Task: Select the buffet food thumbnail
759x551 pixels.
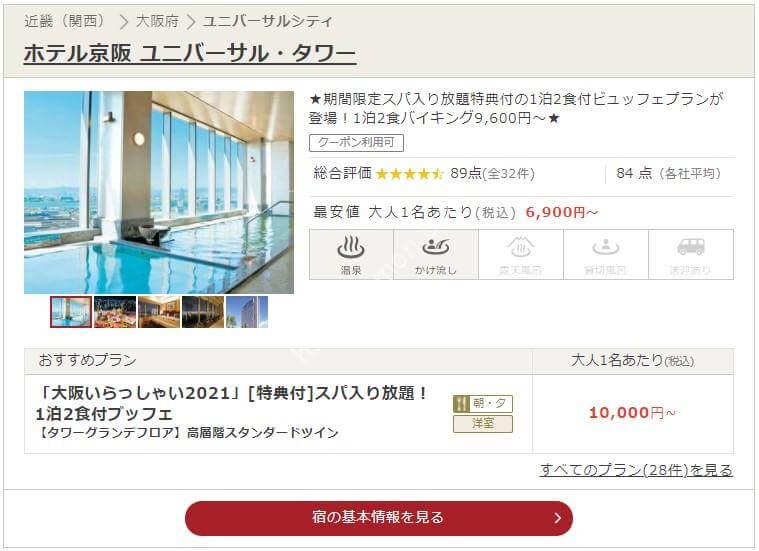Action: (x=115, y=312)
